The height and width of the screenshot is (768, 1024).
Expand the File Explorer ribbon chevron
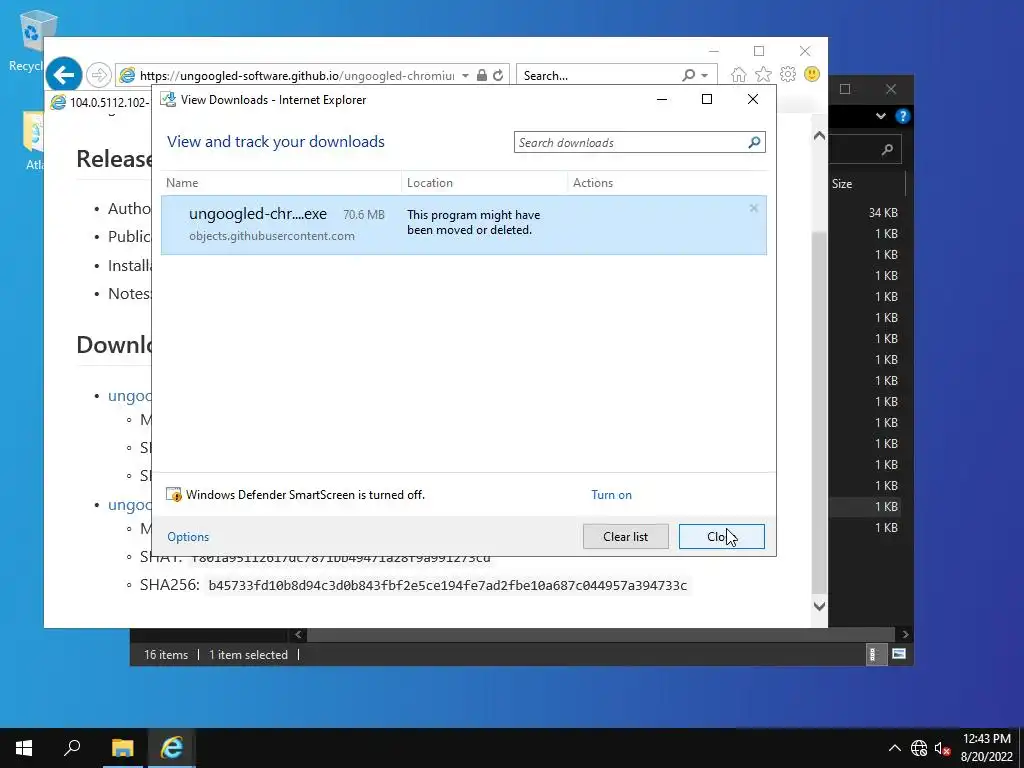[881, 116]
